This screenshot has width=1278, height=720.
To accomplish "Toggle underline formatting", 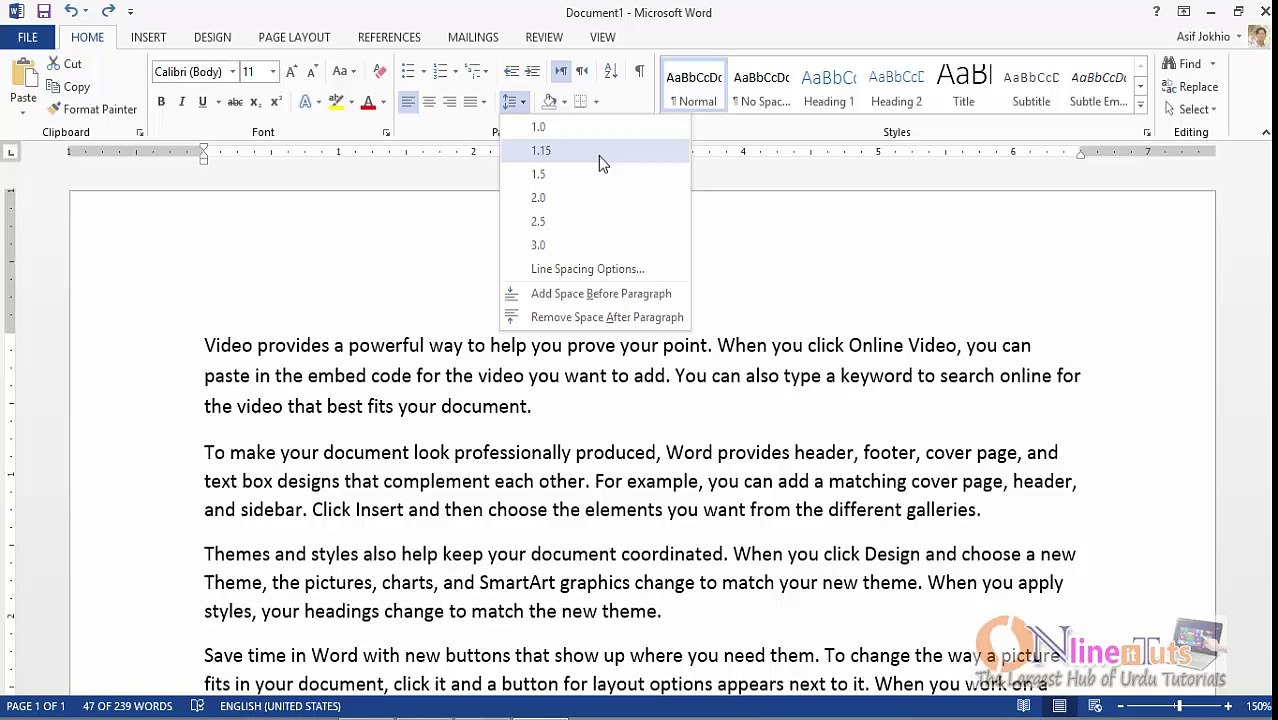I will click(x=202, y=102).
